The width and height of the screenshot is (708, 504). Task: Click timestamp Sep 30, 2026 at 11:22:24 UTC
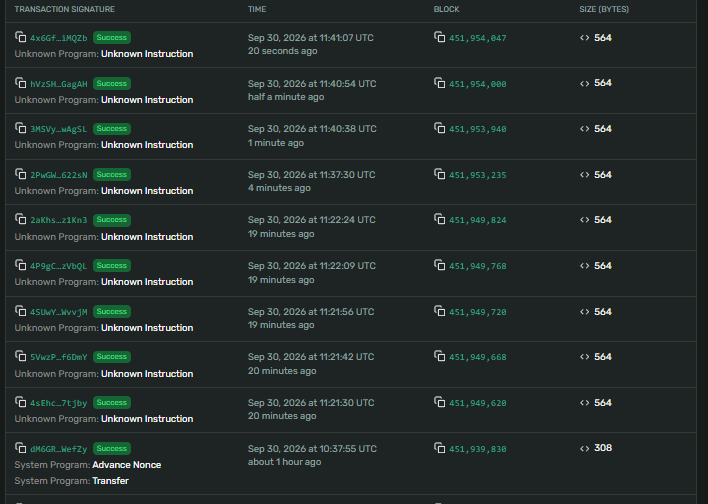(x=312, y=220)
